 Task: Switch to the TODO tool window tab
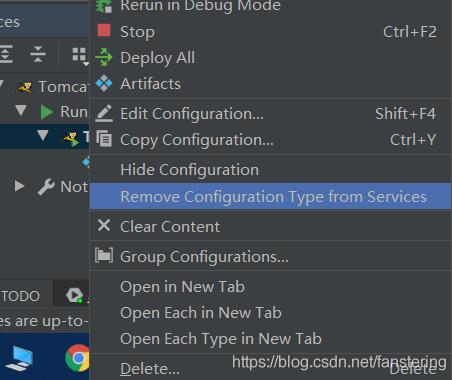click(x=21, y=296)
